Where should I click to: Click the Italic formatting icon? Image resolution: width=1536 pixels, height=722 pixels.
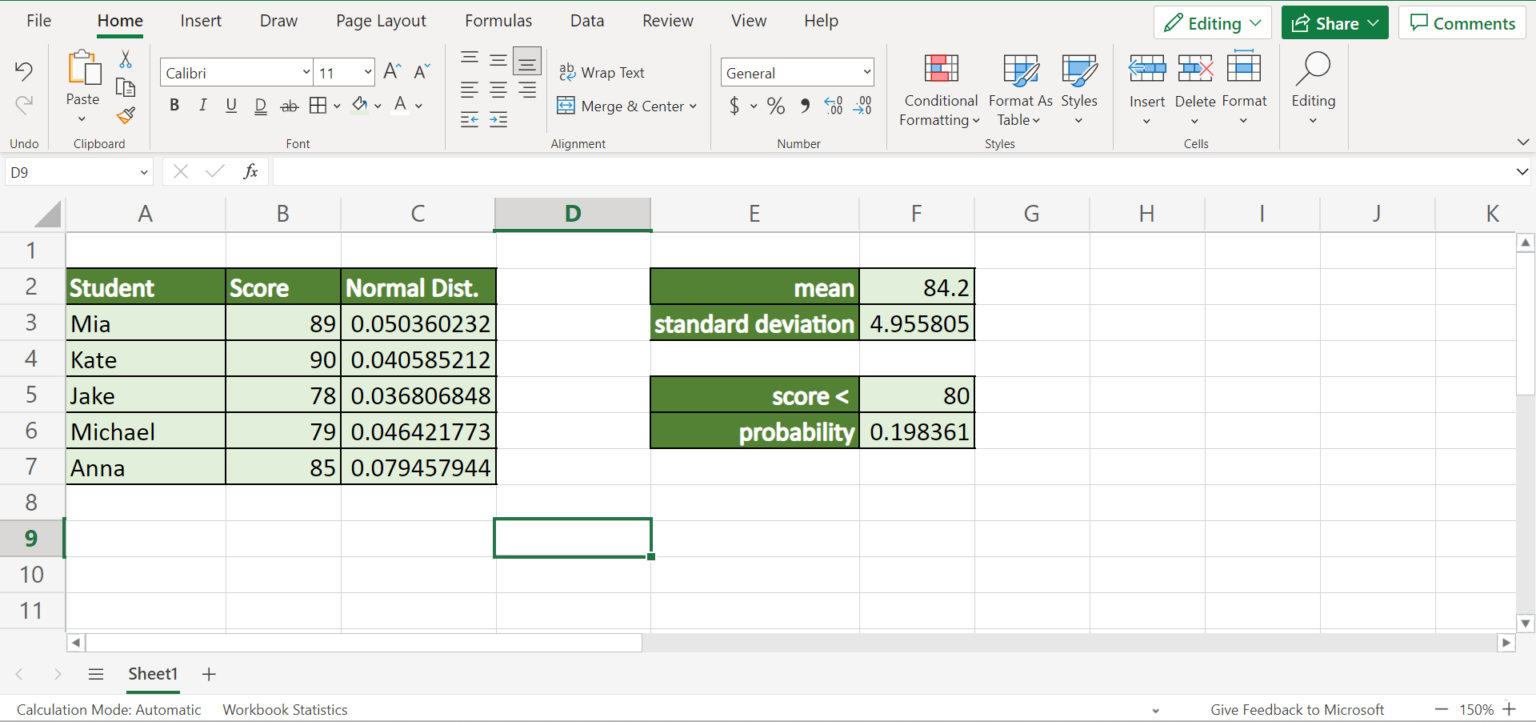pyautogui.click(x=202, y=105)
